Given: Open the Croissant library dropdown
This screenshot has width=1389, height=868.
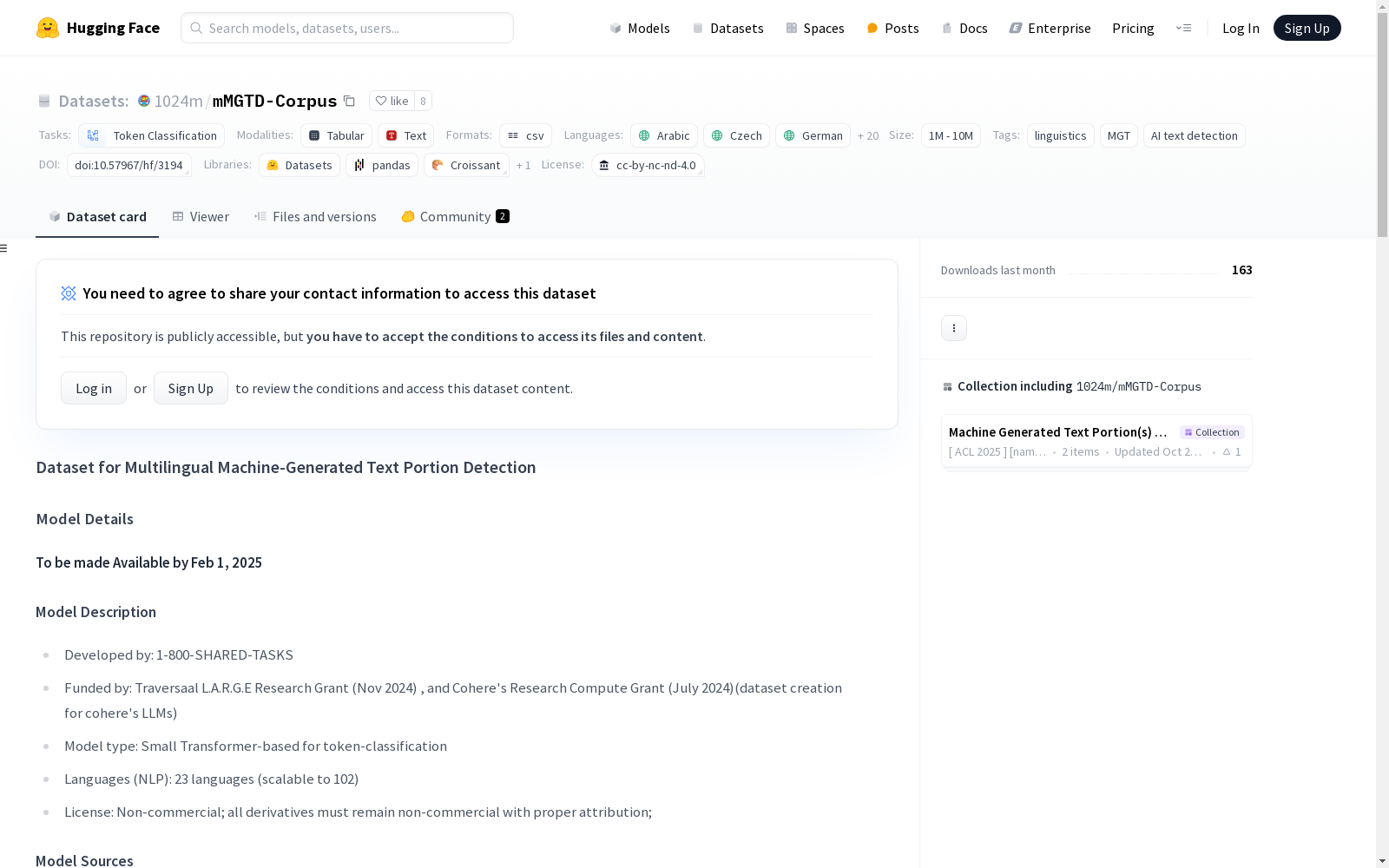Looking at the screenshot, I should [x=466, y=165].
